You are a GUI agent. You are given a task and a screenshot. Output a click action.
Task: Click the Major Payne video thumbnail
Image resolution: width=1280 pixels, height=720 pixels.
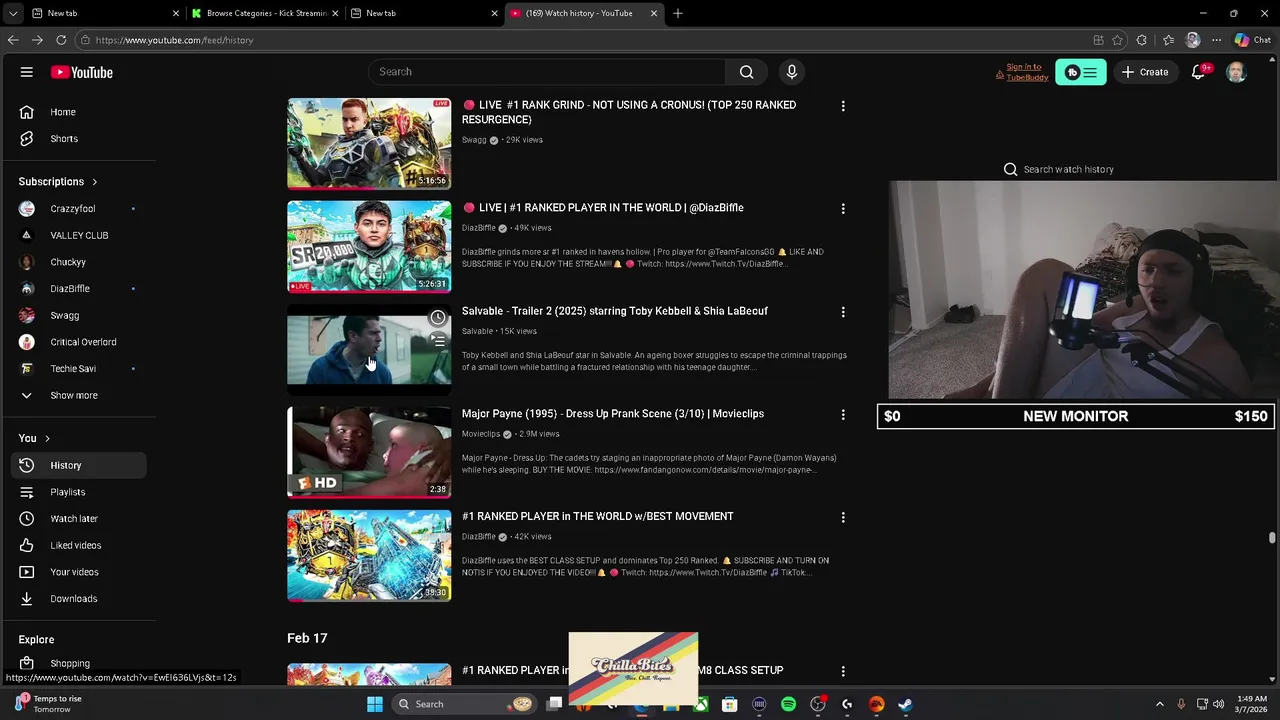369,452
